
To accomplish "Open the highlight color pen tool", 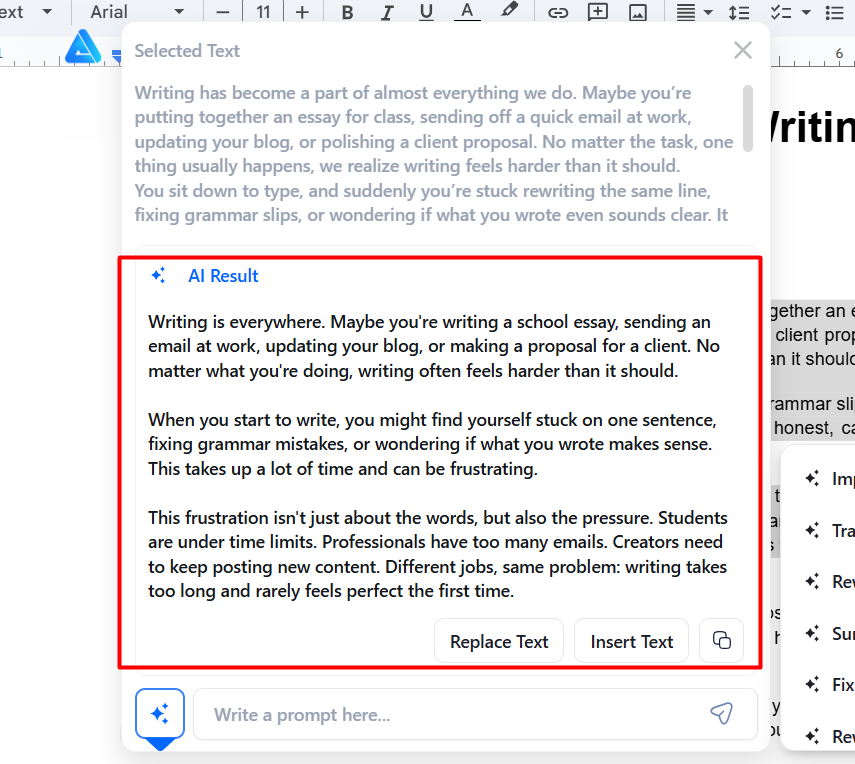I will pos(509,11).
